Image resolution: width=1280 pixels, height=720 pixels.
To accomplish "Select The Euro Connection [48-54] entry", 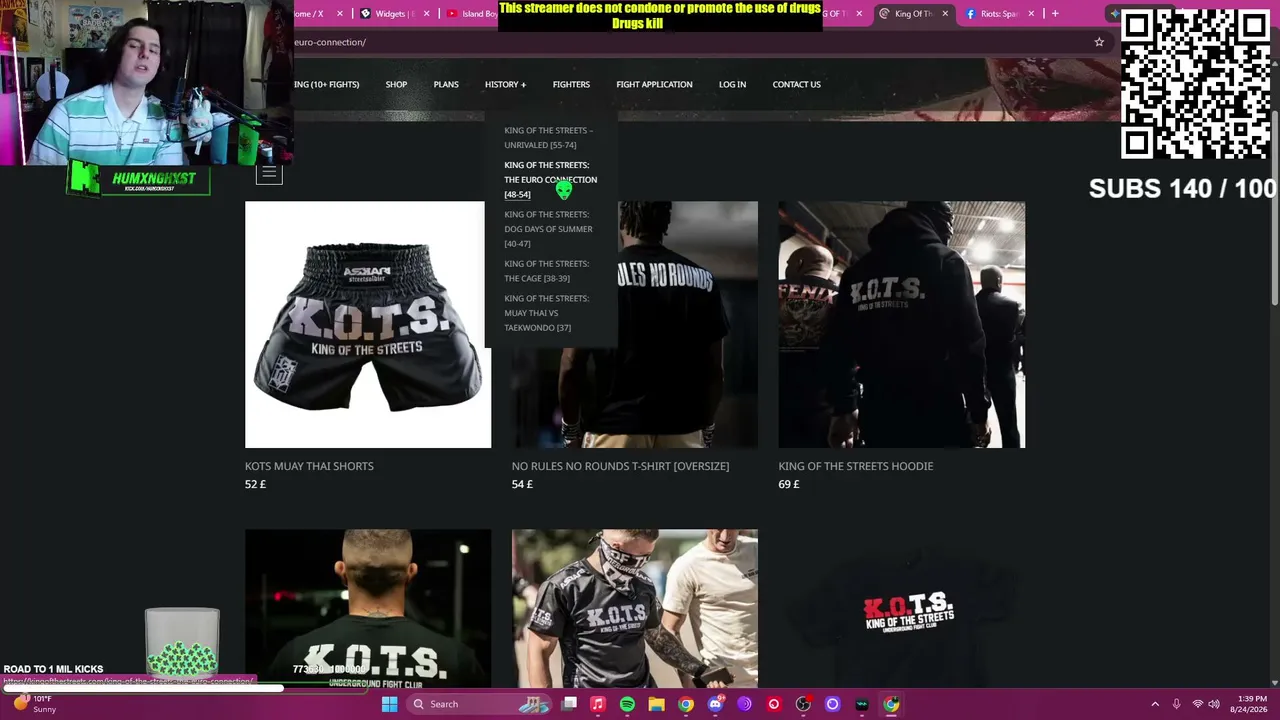I will tap(550, 179).
